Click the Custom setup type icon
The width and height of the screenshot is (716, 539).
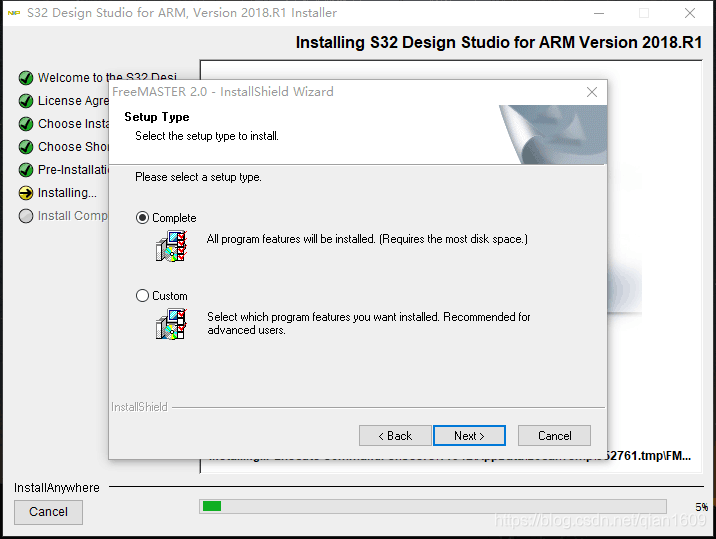coord(171,323)
